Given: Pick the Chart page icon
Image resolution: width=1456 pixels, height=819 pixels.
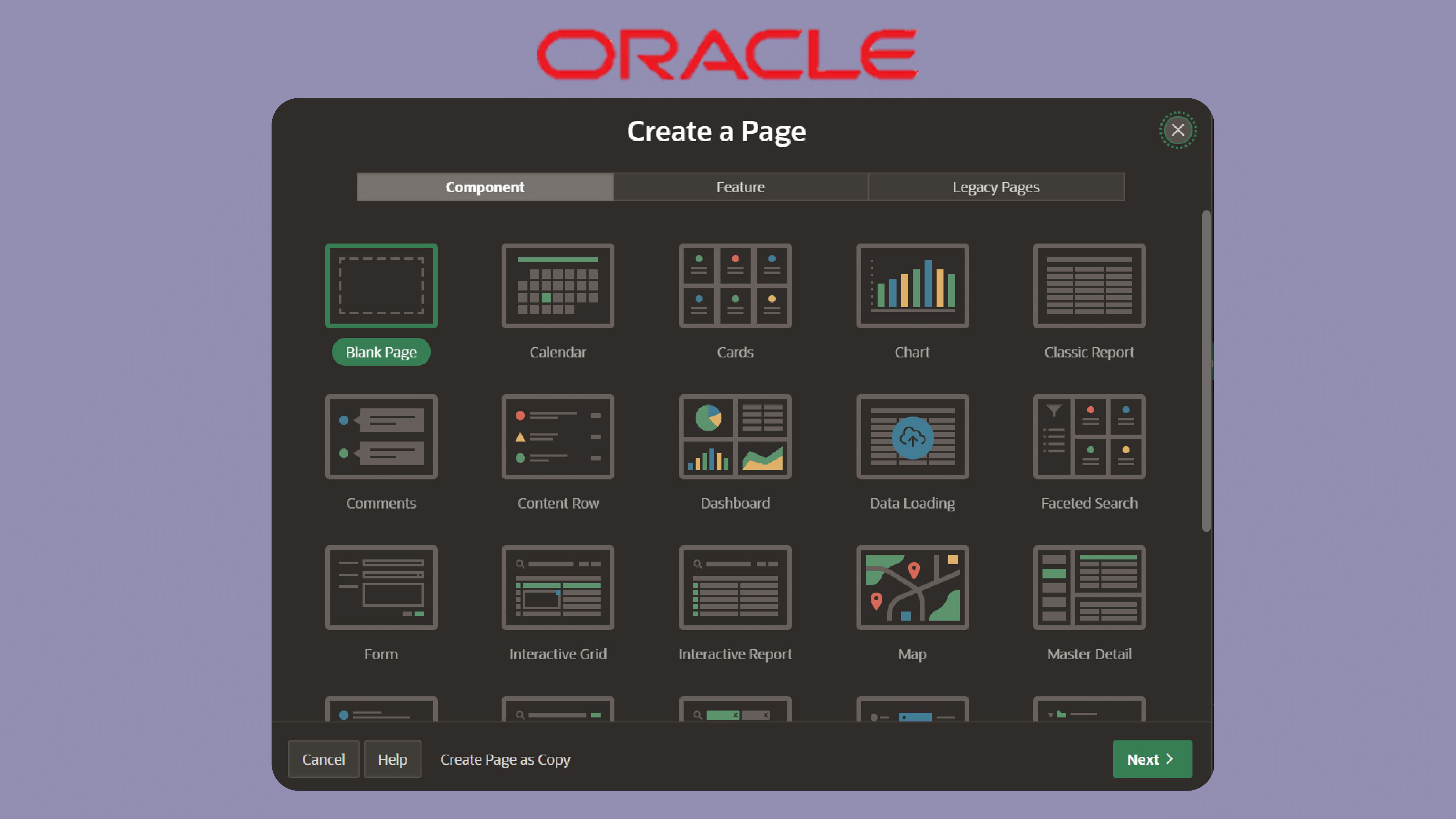Looking at the screenshot, I should tap(912, 286).
